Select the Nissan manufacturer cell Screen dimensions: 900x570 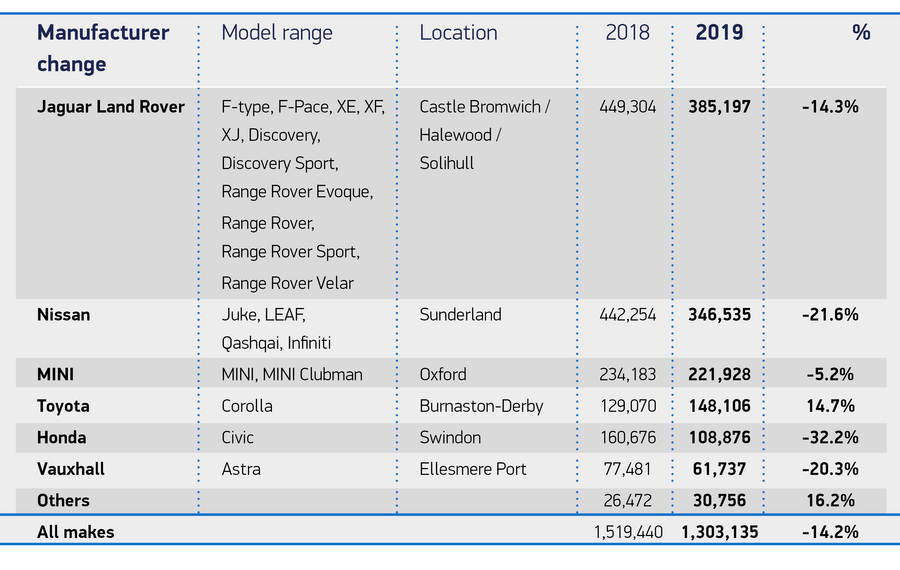pos(63,314)
